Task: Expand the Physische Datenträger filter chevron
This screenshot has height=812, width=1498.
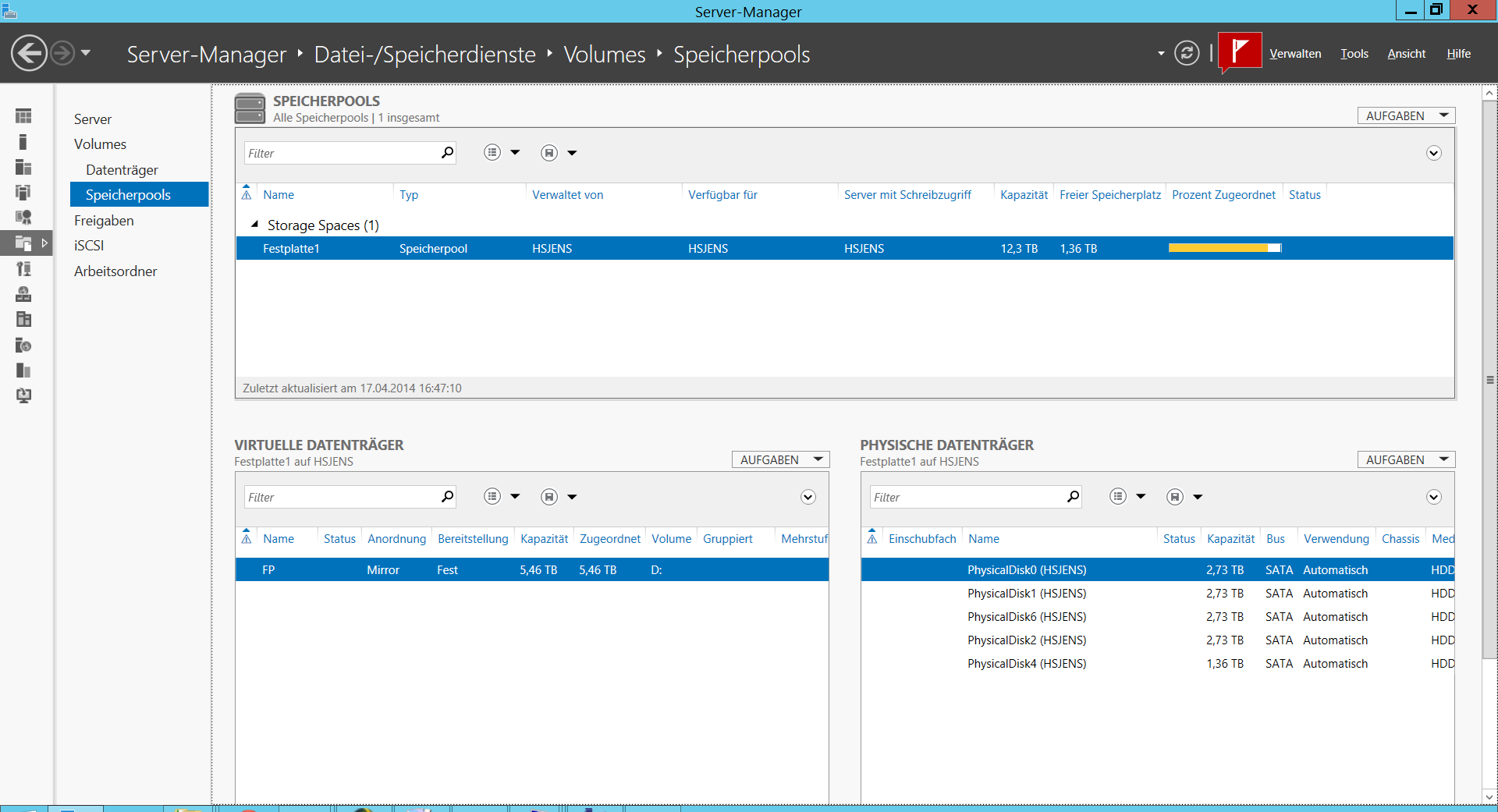Action: coord(1434,497)
